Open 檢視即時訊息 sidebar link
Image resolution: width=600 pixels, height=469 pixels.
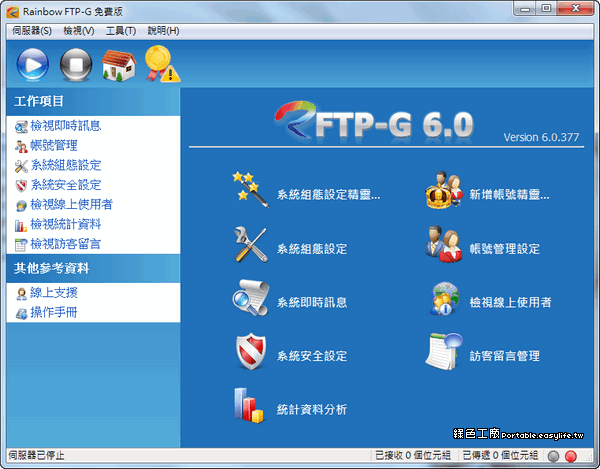[x=66, y=126]
